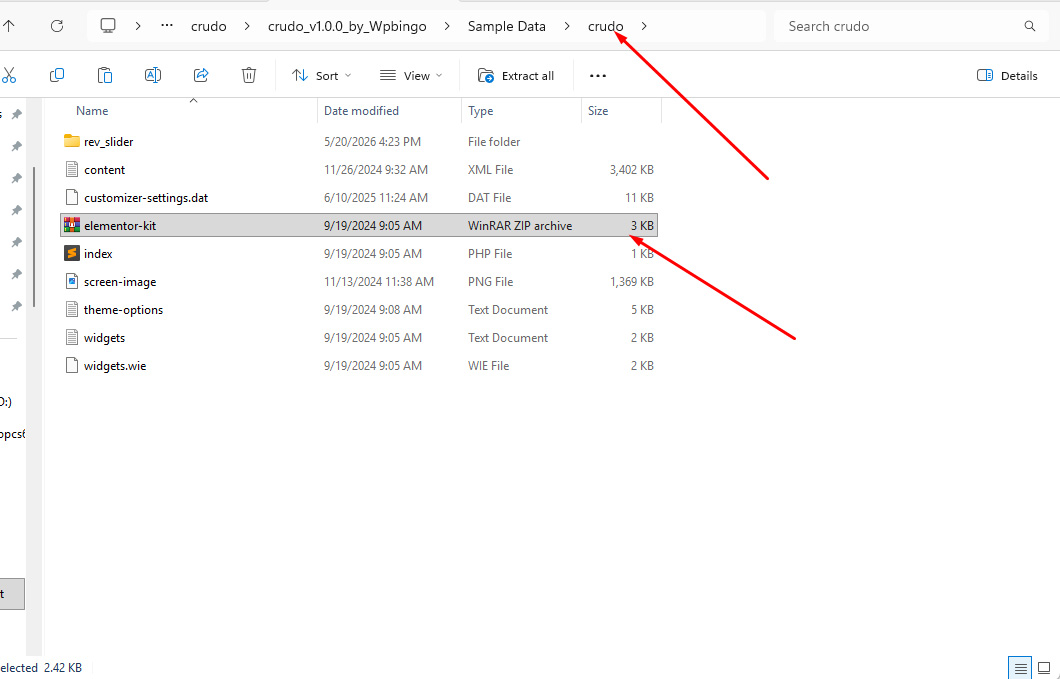Viewport: 1060px width, 679px height.
Task: Select the widgets.wie file name
Action: (115, 366)
